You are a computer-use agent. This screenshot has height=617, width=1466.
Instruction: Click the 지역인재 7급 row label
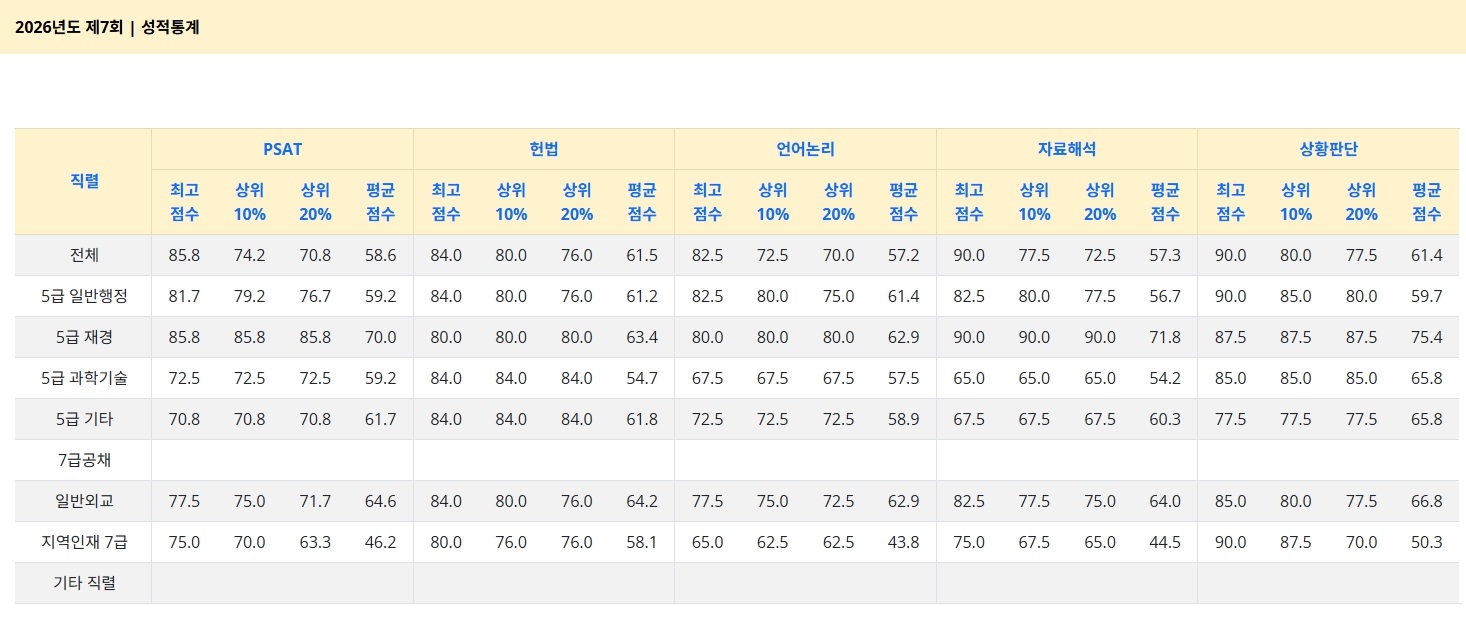coord(84,542)
